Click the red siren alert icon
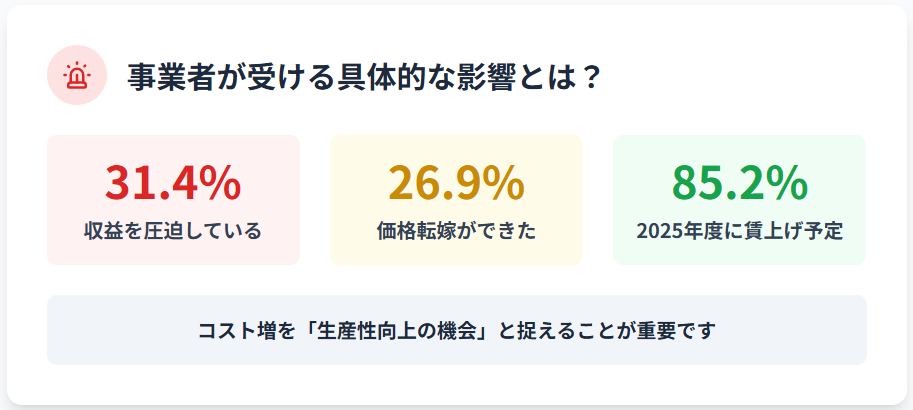913x410 pixels. (x=77, y=75)
